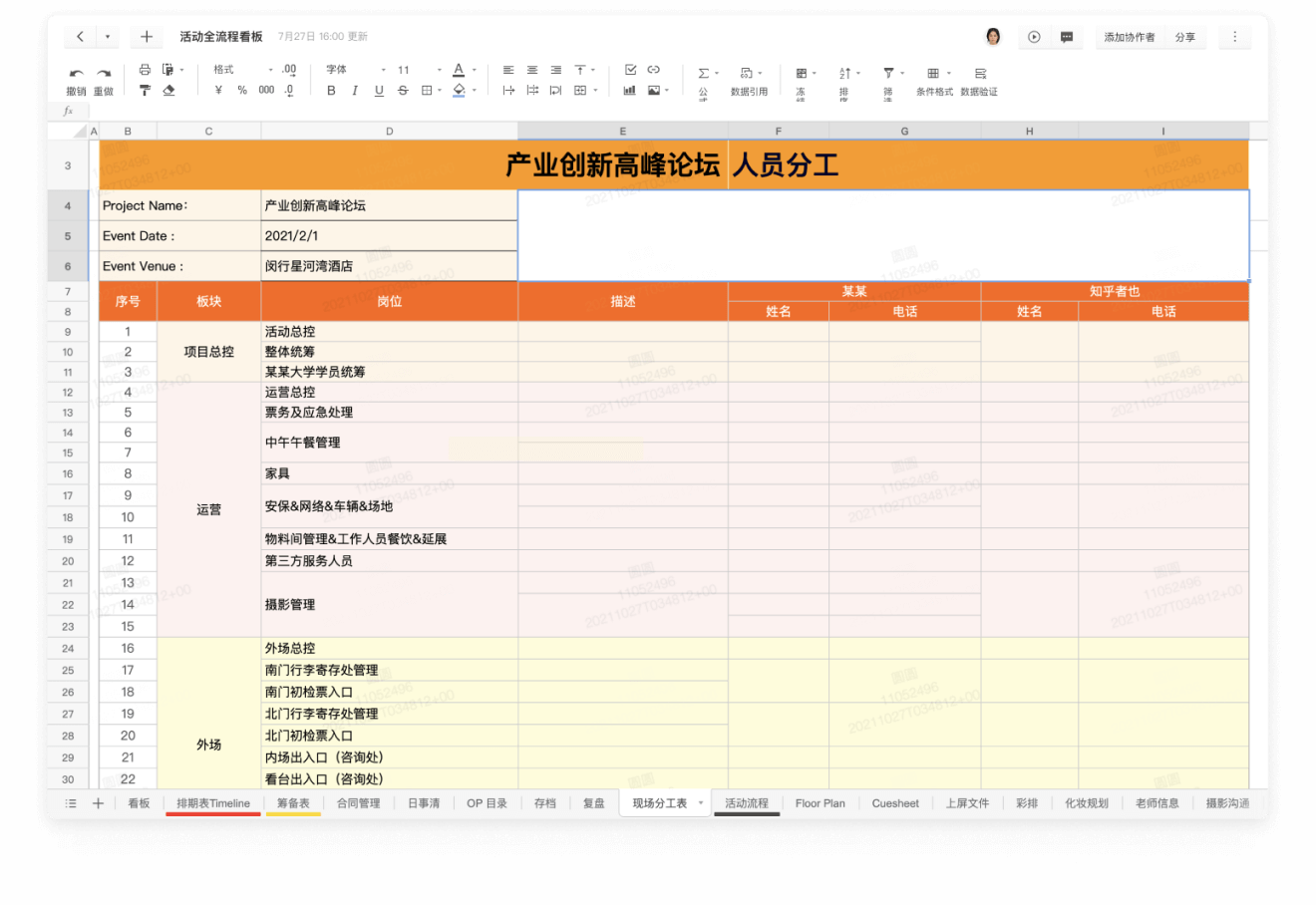Toggle italic formatting

[x=355, y=90]
